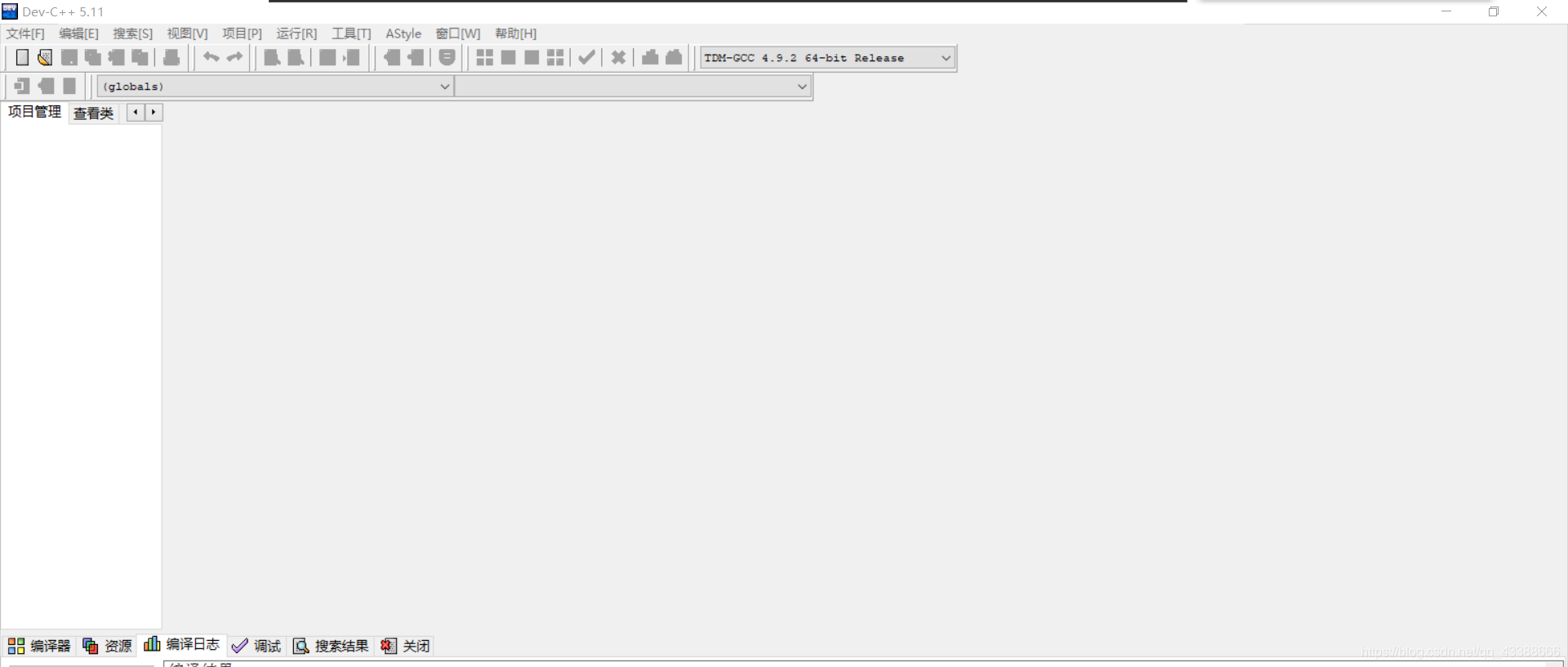Switch to the 项目管理 tab
The width and height of the screenshot is (1568, 667).
(x=34, y=112)
